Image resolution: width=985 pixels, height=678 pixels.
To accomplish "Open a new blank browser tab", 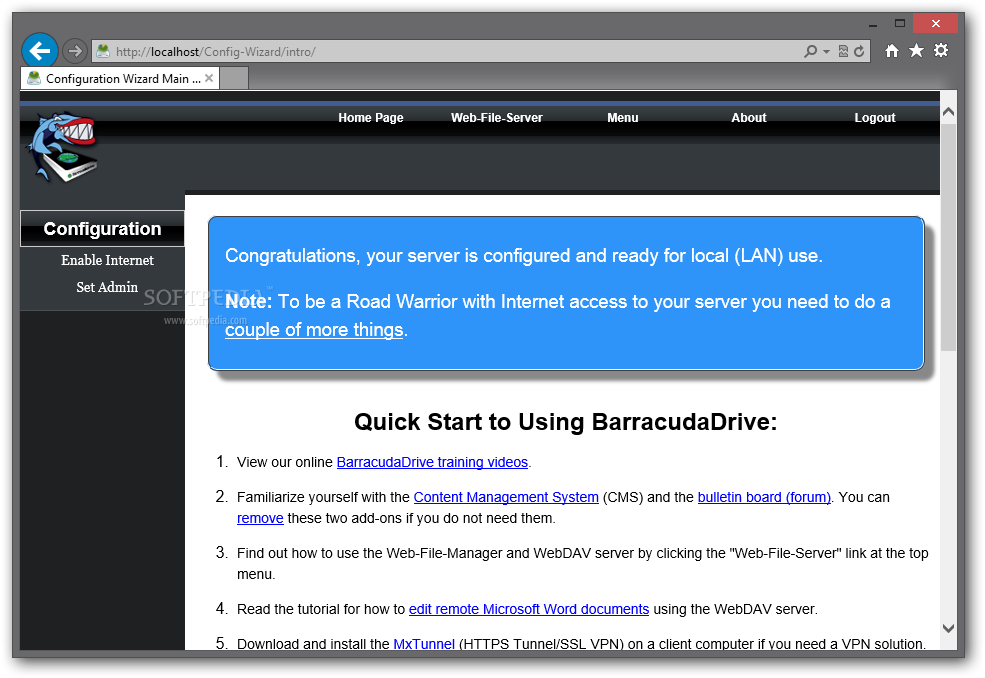I will click(234, 79).
